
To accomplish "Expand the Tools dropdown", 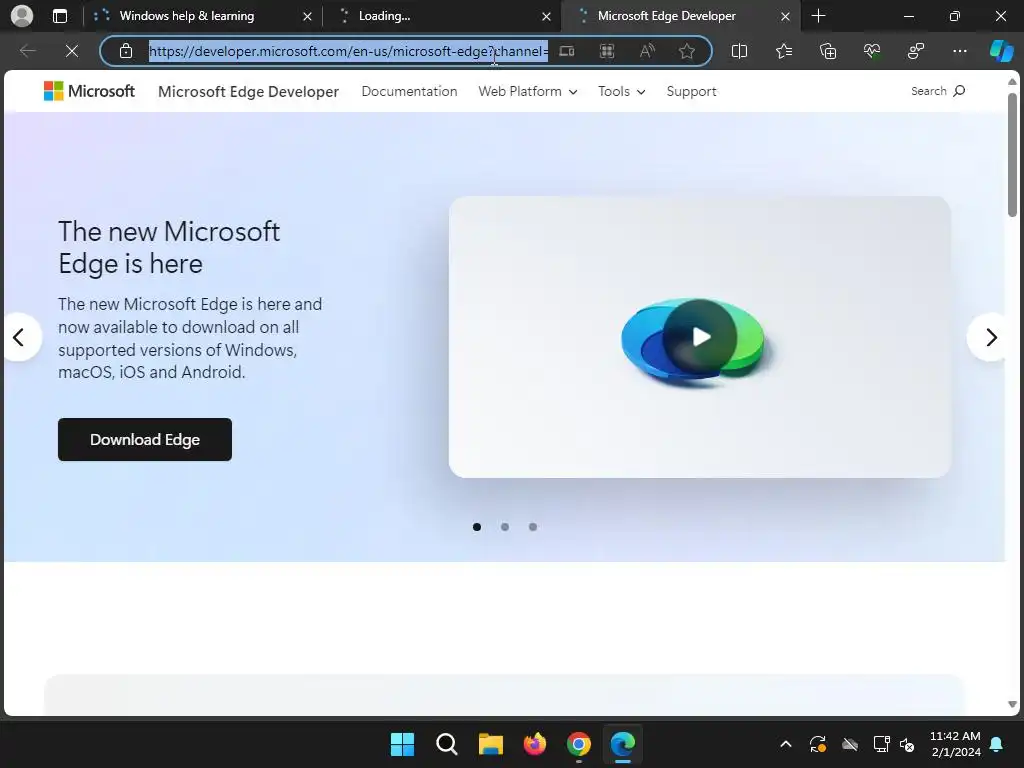I will click(x=622, y=91).
